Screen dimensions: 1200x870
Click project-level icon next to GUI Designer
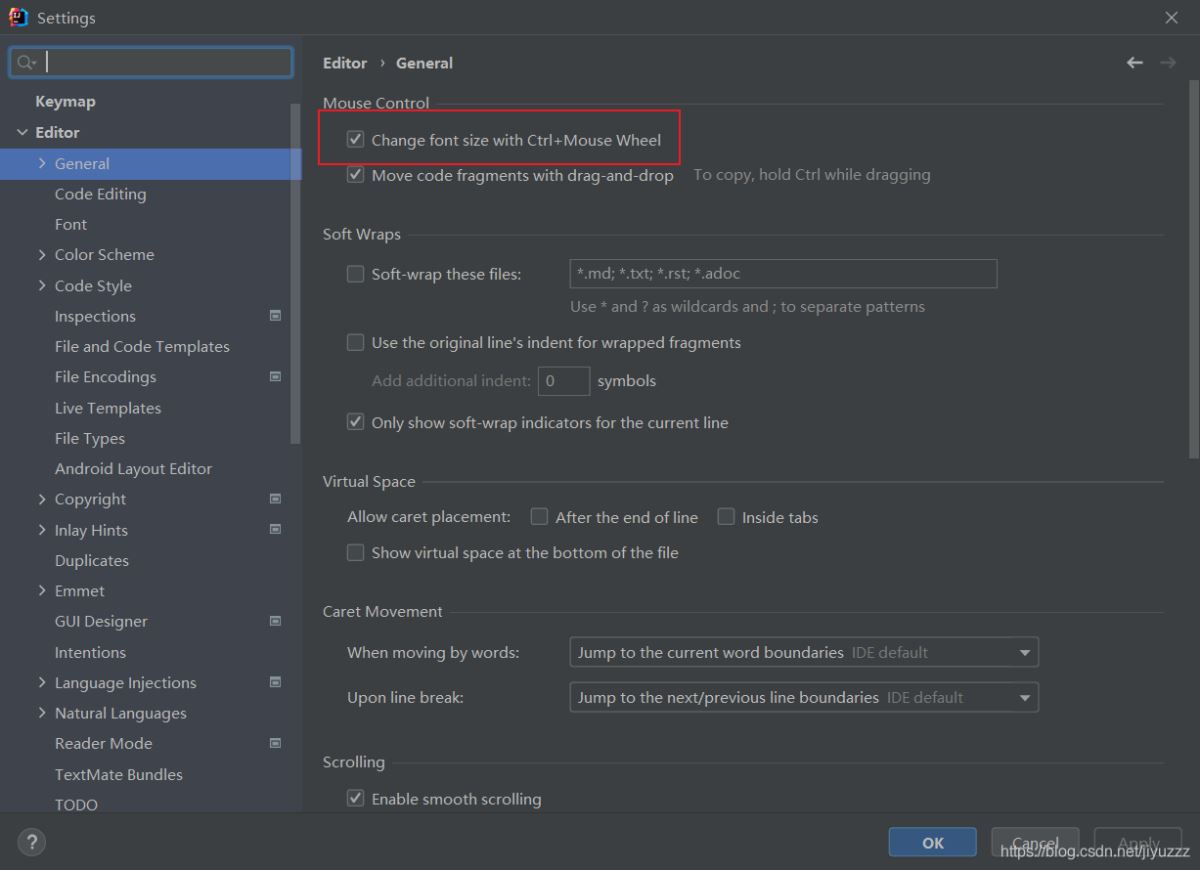[276, 621]
